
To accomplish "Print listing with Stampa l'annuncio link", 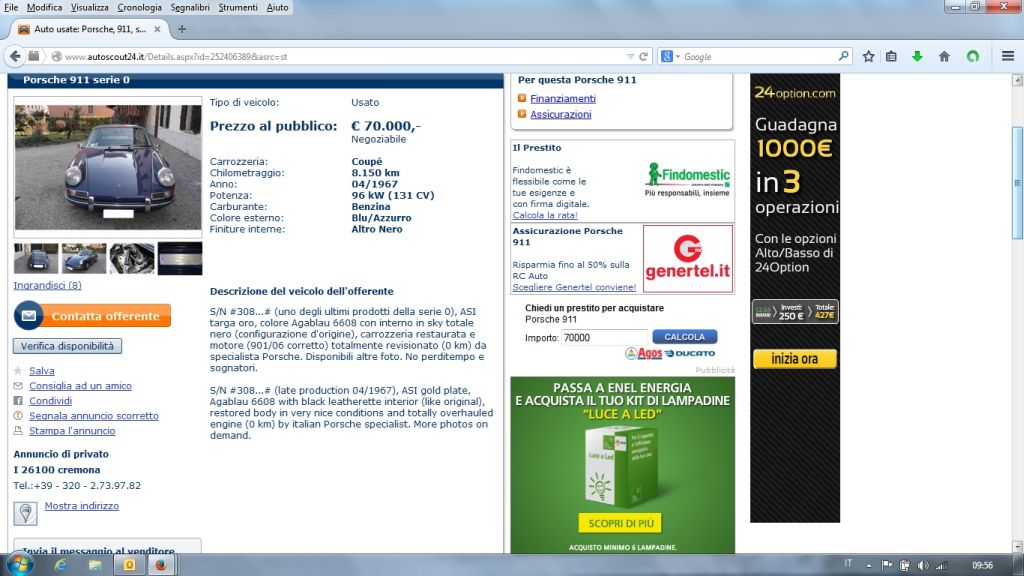I will click(72, 431).
